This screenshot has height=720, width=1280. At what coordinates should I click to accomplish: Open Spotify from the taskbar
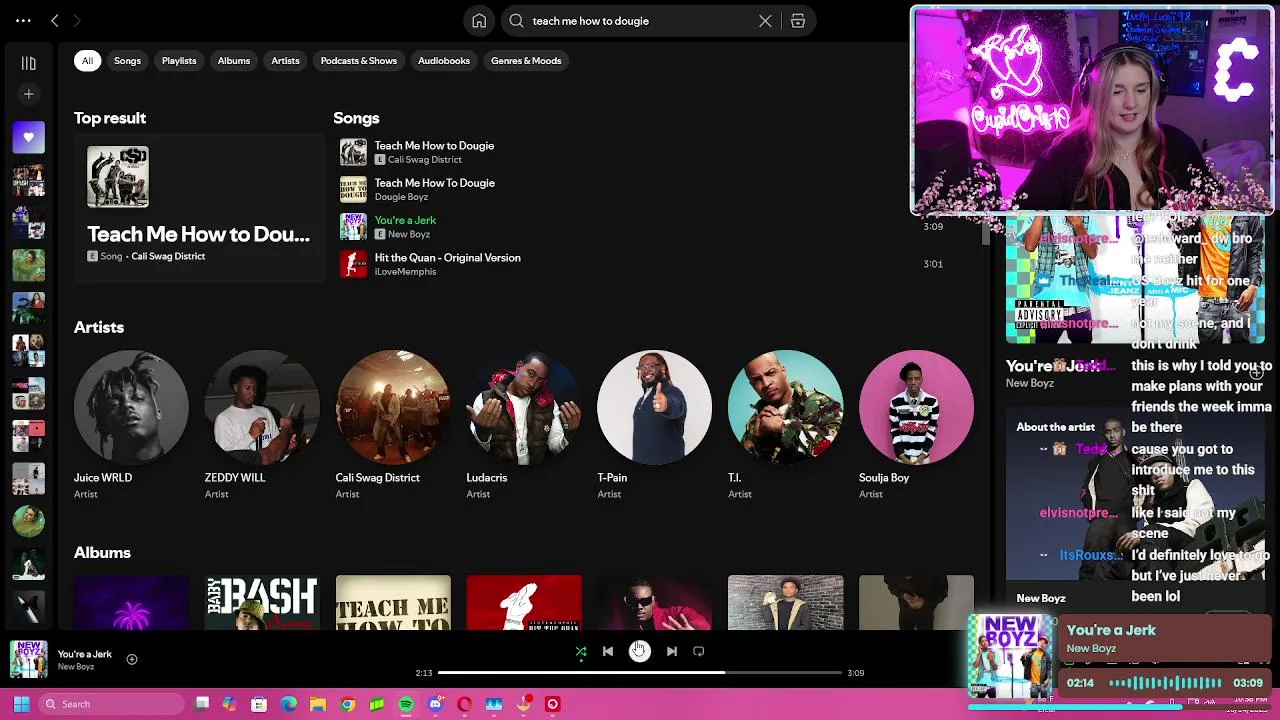pyautogui.click(x=406, y=704)
